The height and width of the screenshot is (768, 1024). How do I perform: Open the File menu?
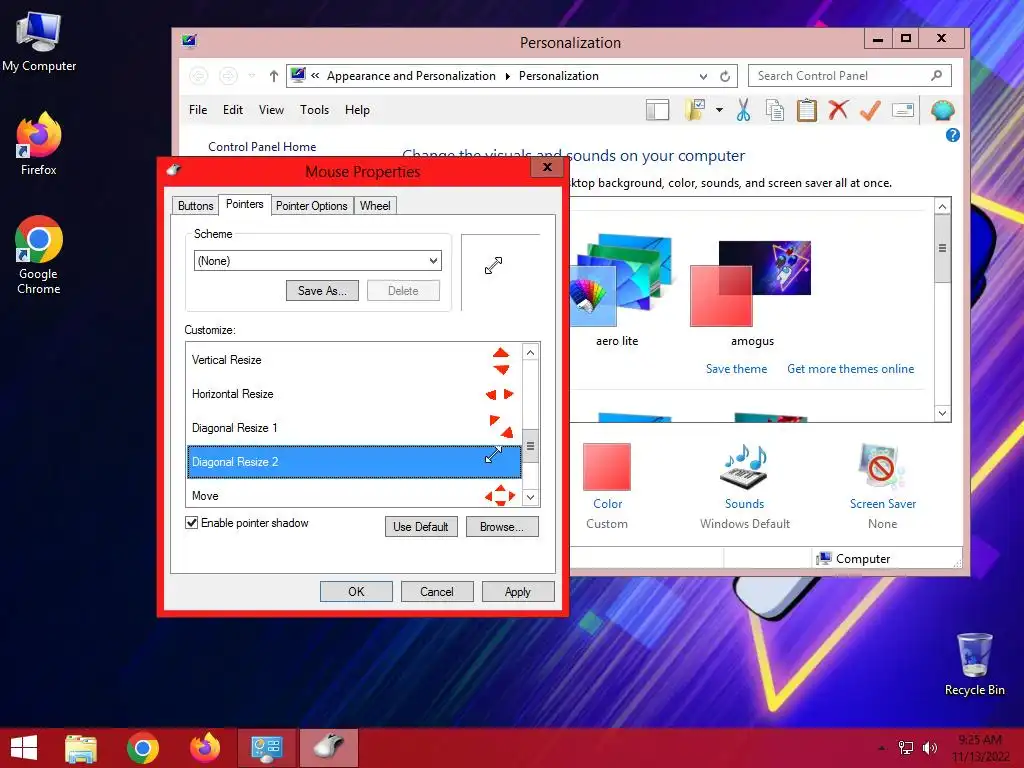(198, 110)
